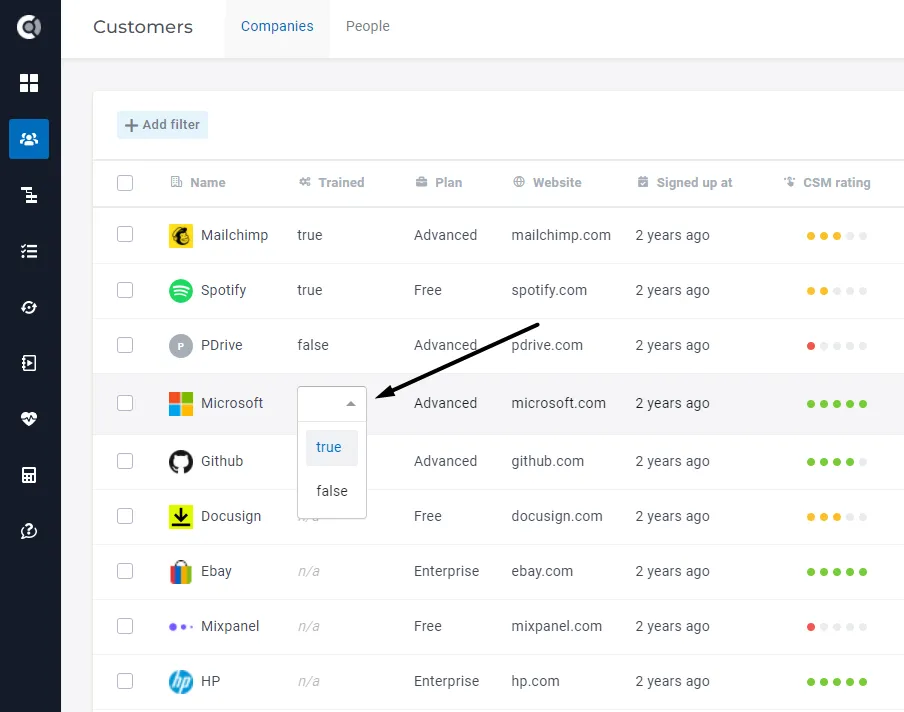The image size is (904, 712).
Task: Open the hierarchy tree icon in the sidebar
Action: [x=29, y=195]
